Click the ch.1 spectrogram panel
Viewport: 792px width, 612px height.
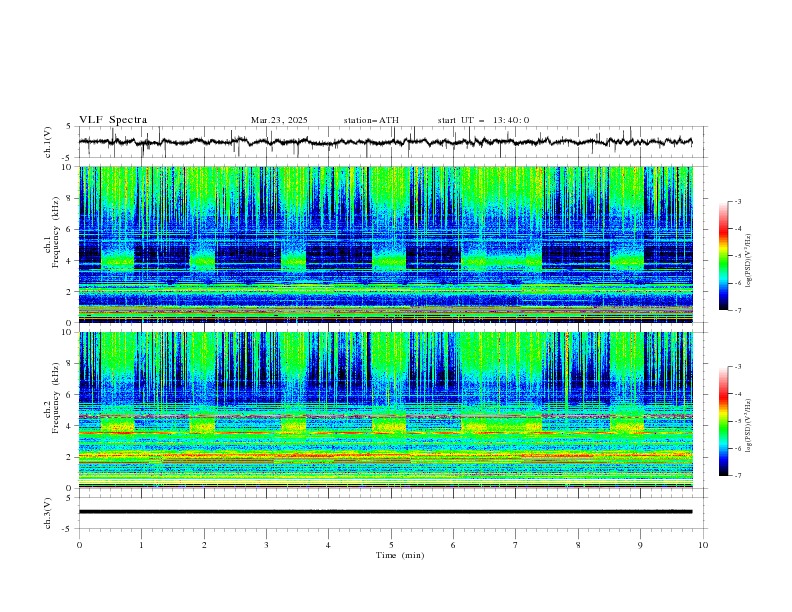[386, 244]
